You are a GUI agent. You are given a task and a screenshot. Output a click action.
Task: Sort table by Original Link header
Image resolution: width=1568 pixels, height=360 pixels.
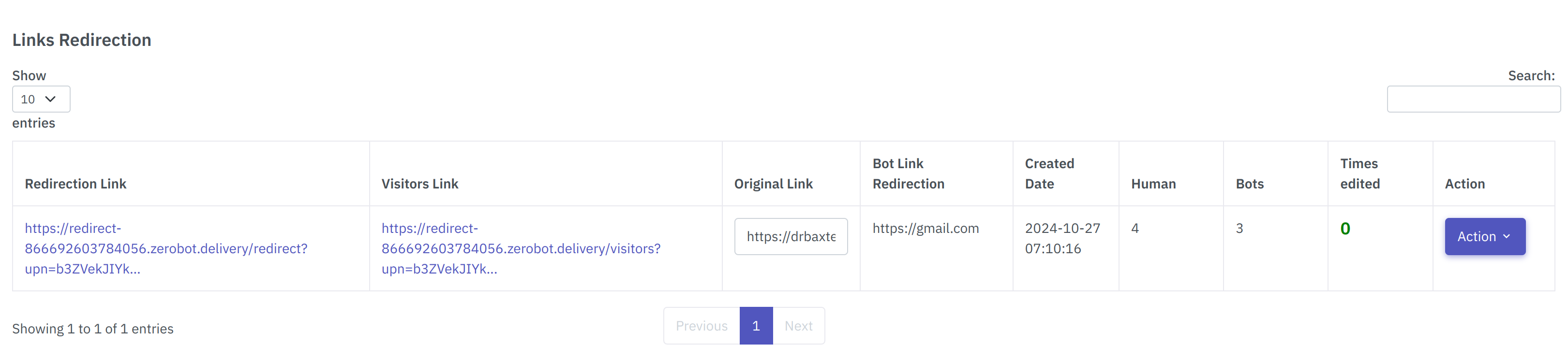[x=773, y=183]
